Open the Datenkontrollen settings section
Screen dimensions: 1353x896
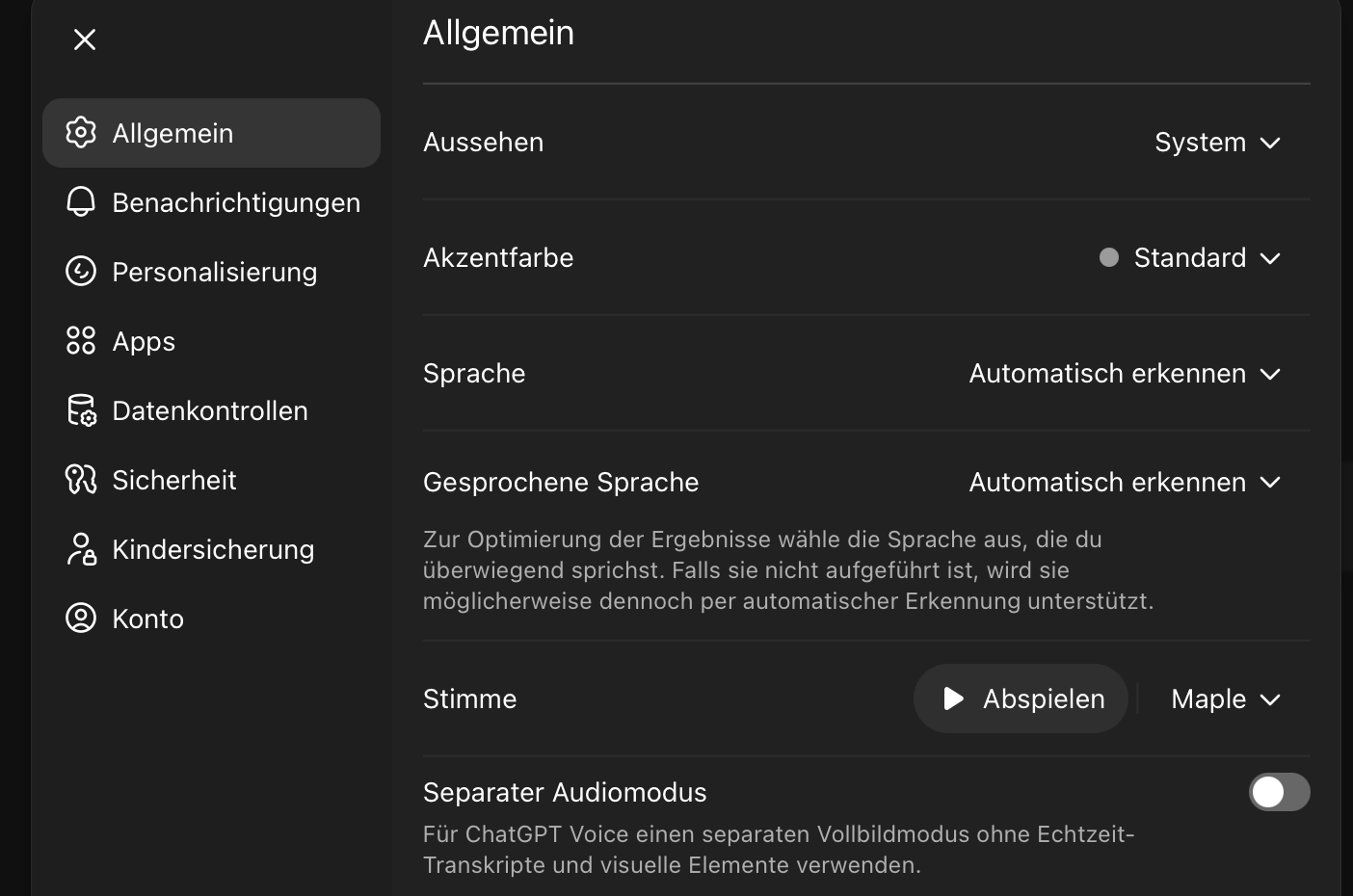(x=210, y=410)
